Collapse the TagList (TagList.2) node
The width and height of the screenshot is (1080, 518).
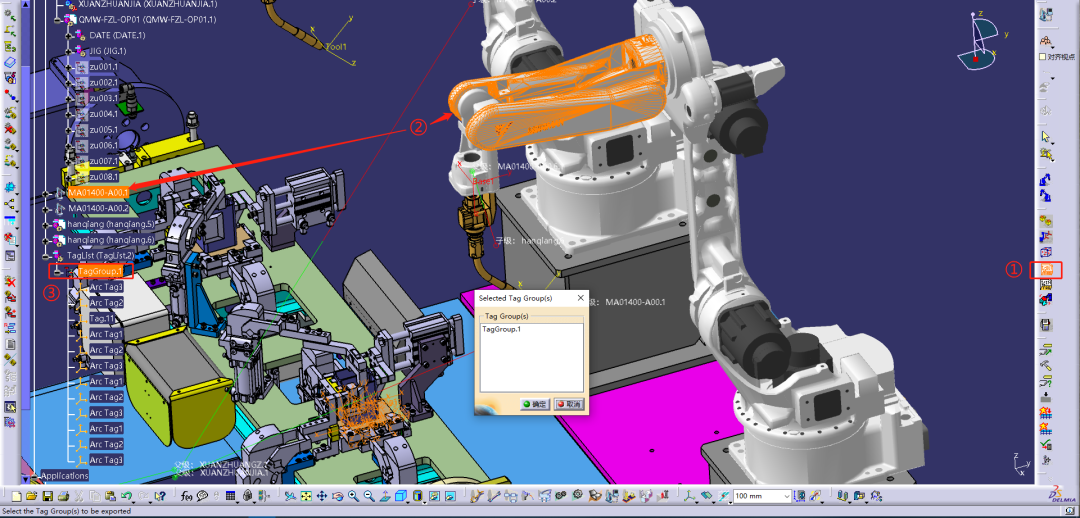(46, 256)
